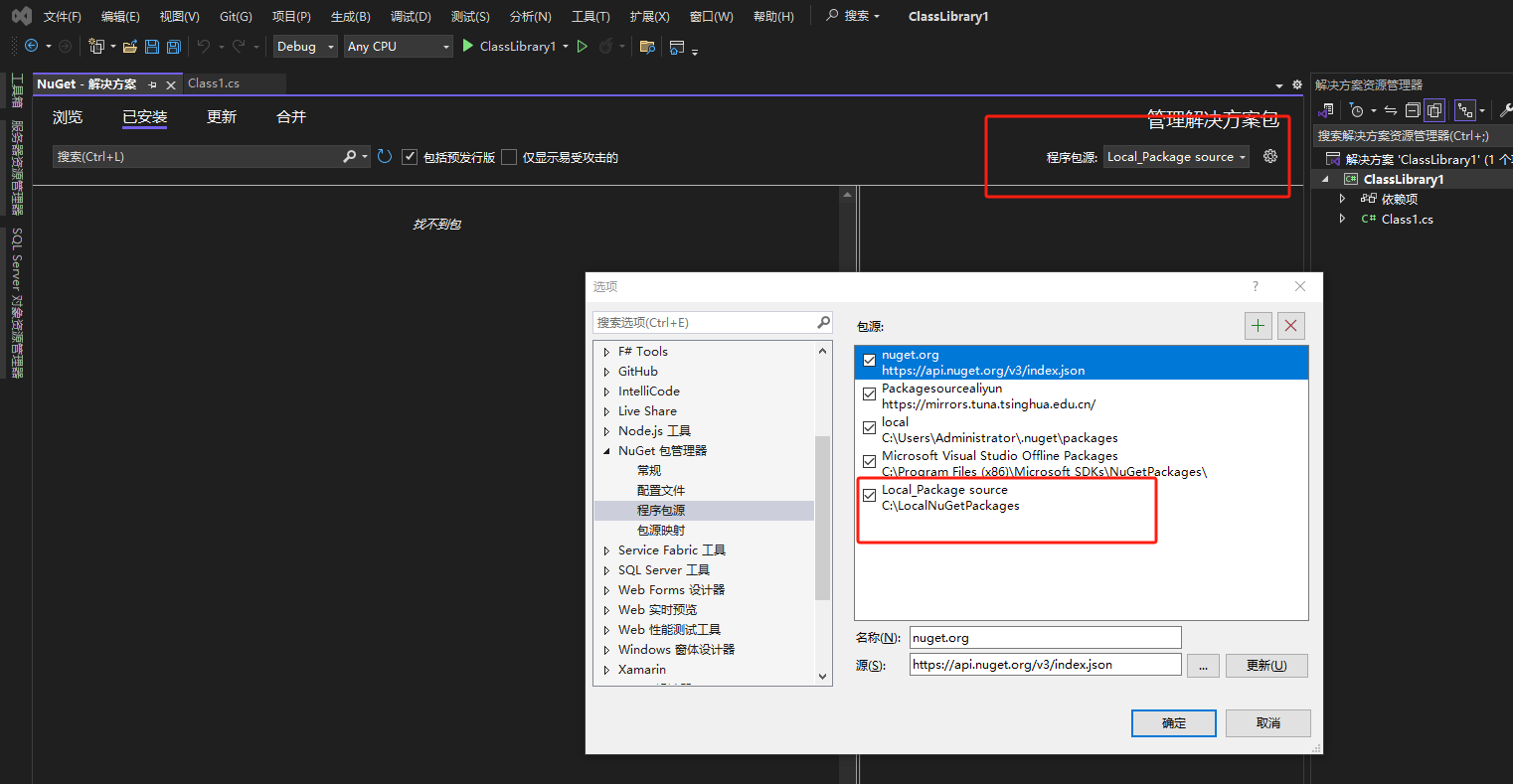Click browse ellipsis button beside source field
The height and width of the screenshot is (784, 1513).
tap(1203, 665)
